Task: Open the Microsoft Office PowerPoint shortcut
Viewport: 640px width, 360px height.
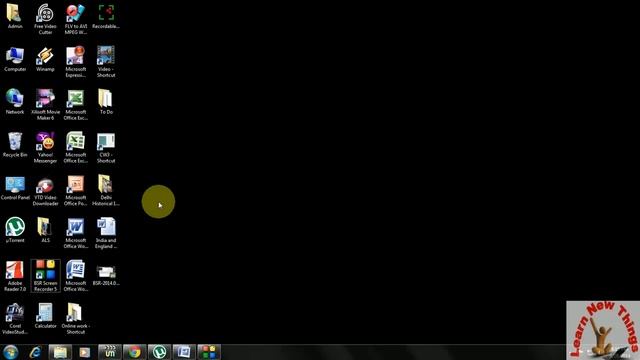Action: [x=76, y=191]
